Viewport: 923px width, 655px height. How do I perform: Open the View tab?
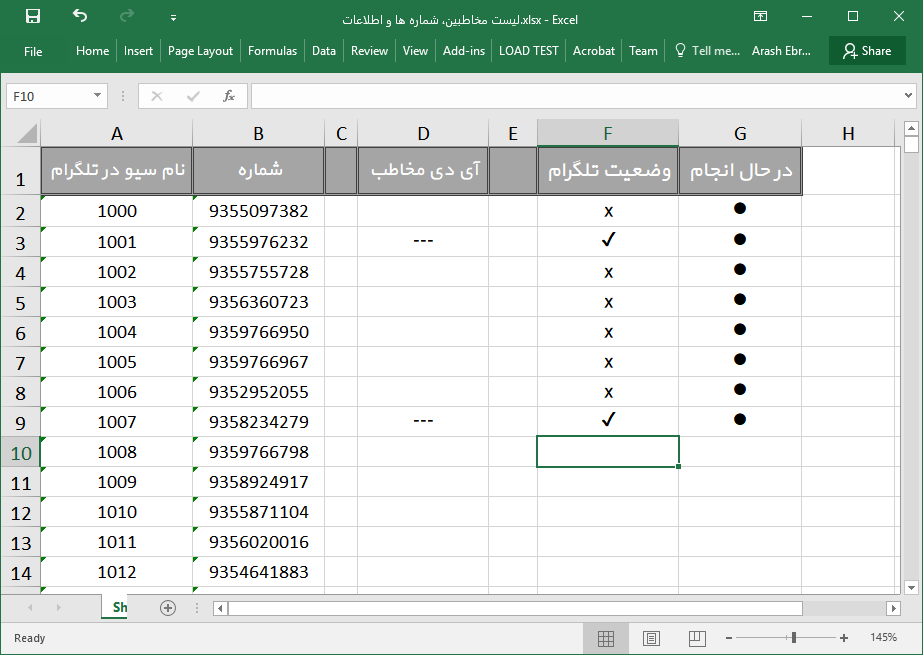[415, 51]
